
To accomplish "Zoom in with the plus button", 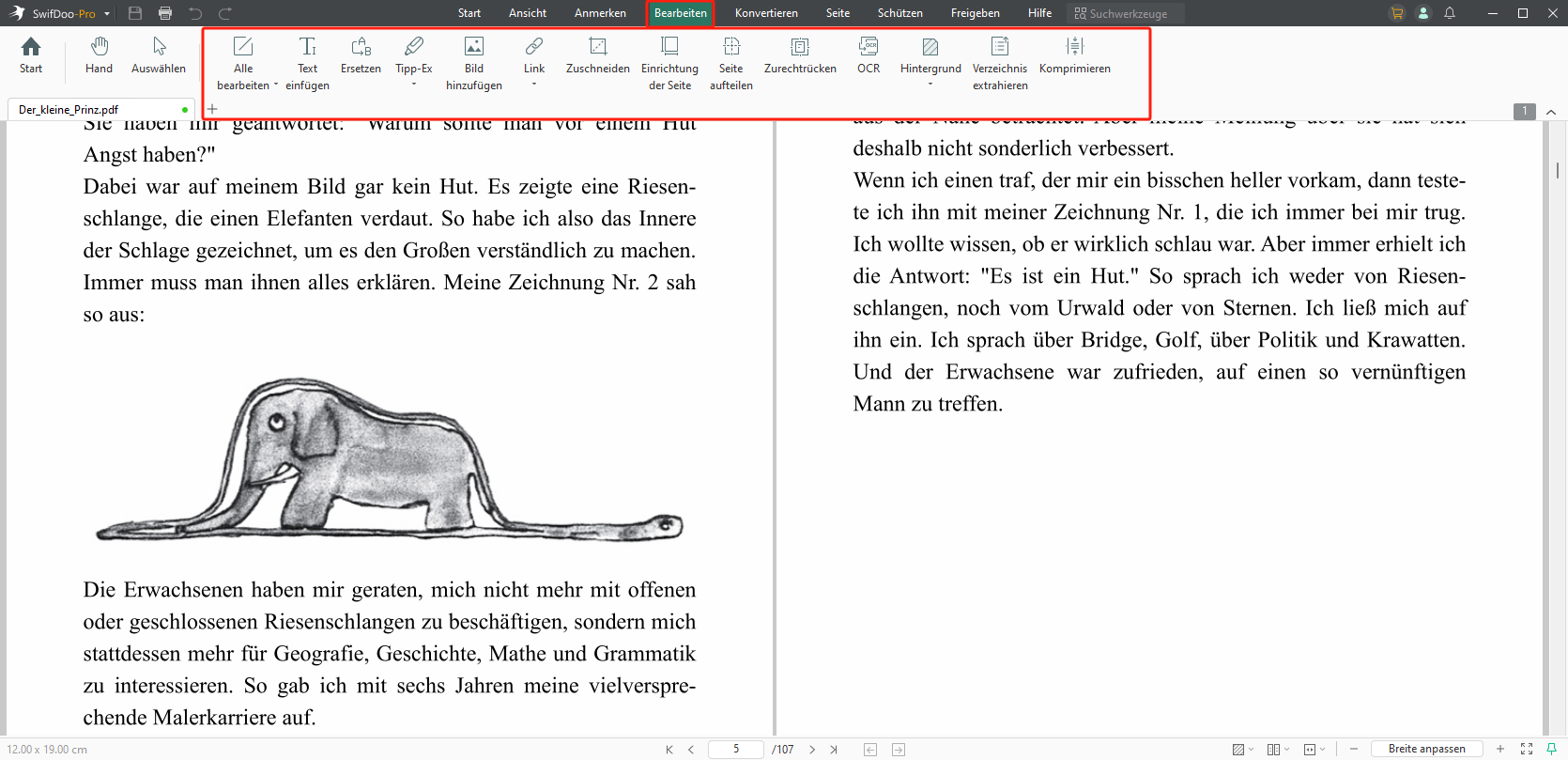I will (x=1500, y=749).
